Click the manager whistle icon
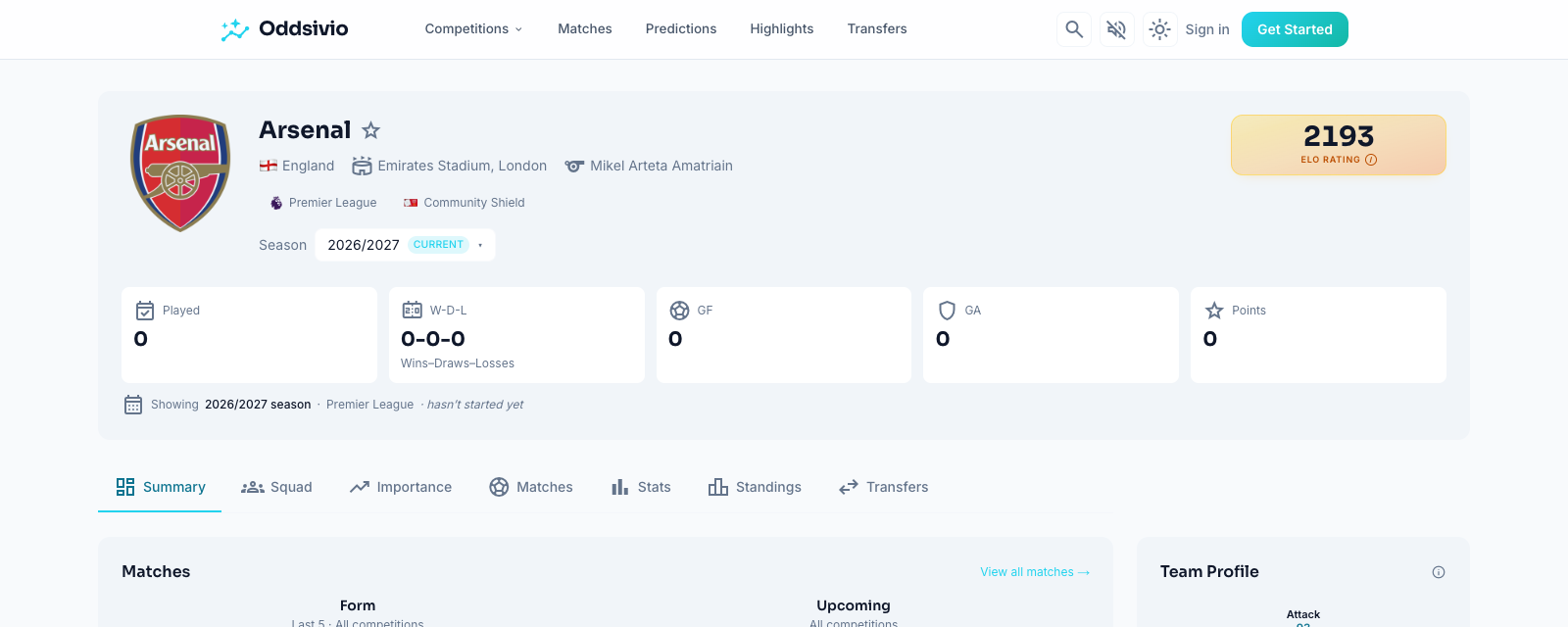Viewport: 1568px width, 627px height. (574, 167)
